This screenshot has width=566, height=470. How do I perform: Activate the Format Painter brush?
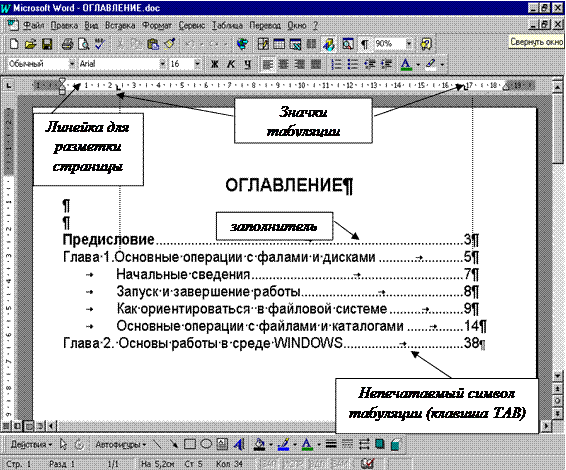point(169,44)
